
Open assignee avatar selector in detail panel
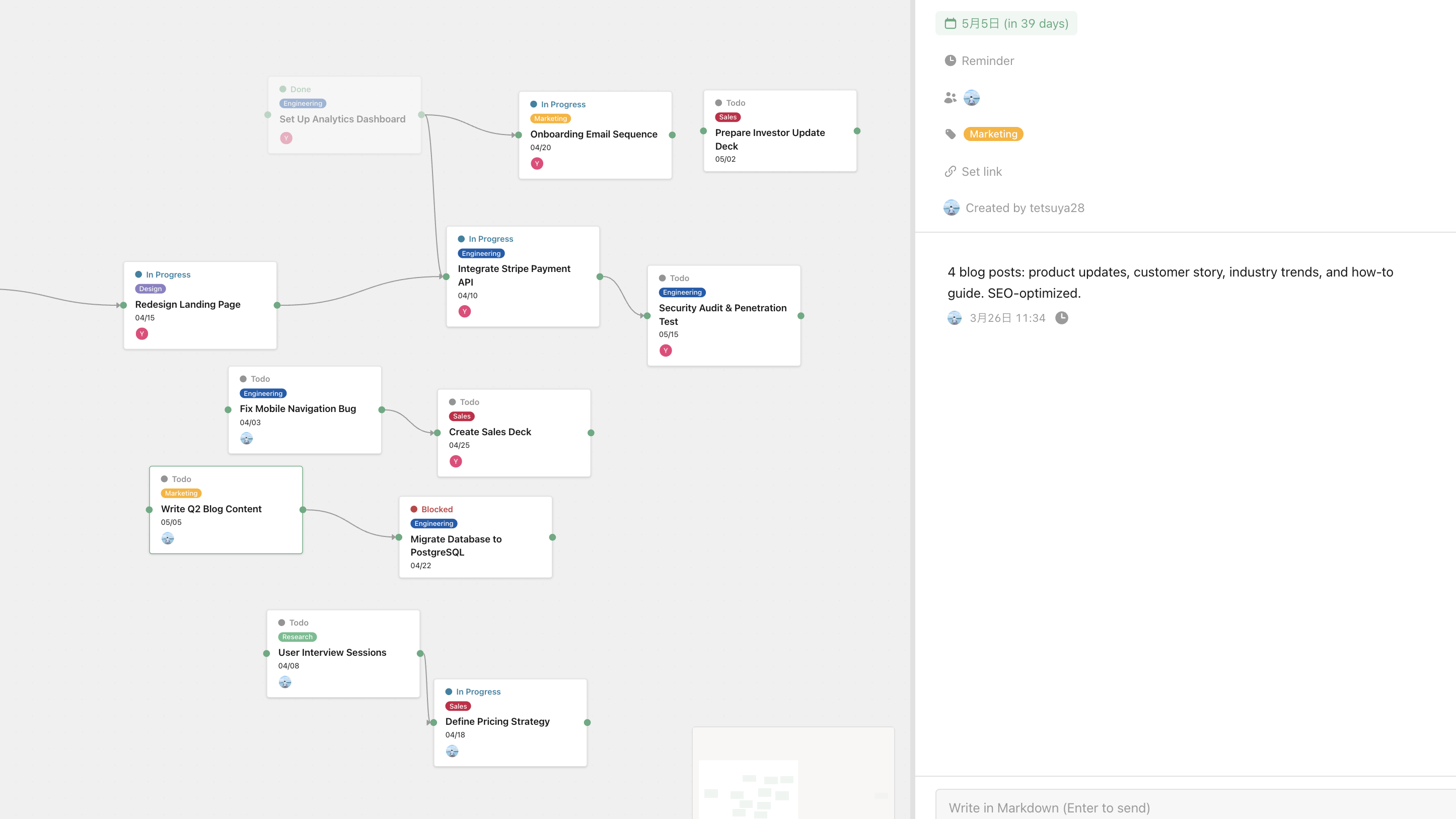pyautogui.click(x=971, y=98)
